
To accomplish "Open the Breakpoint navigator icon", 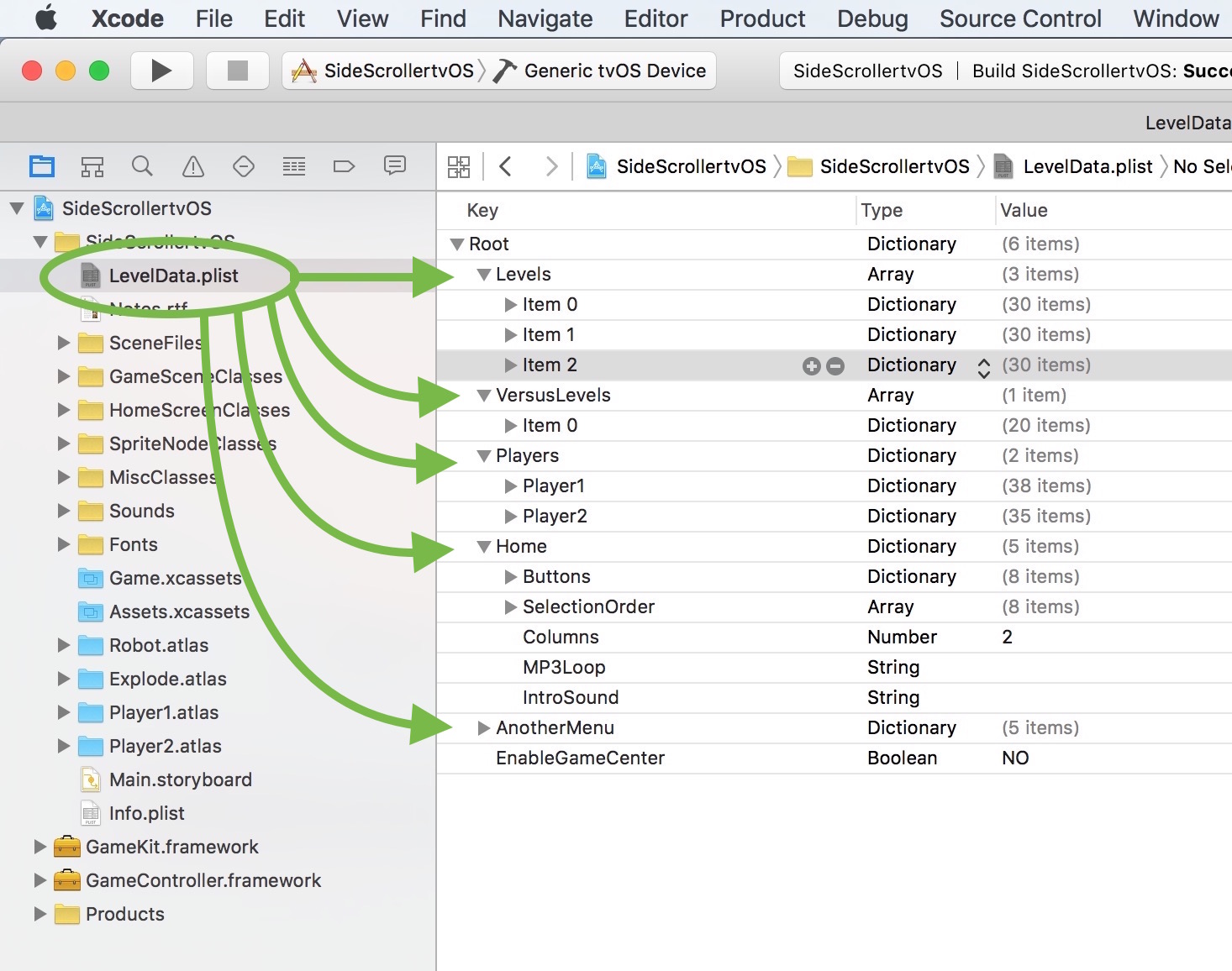I will pos(344,166).
